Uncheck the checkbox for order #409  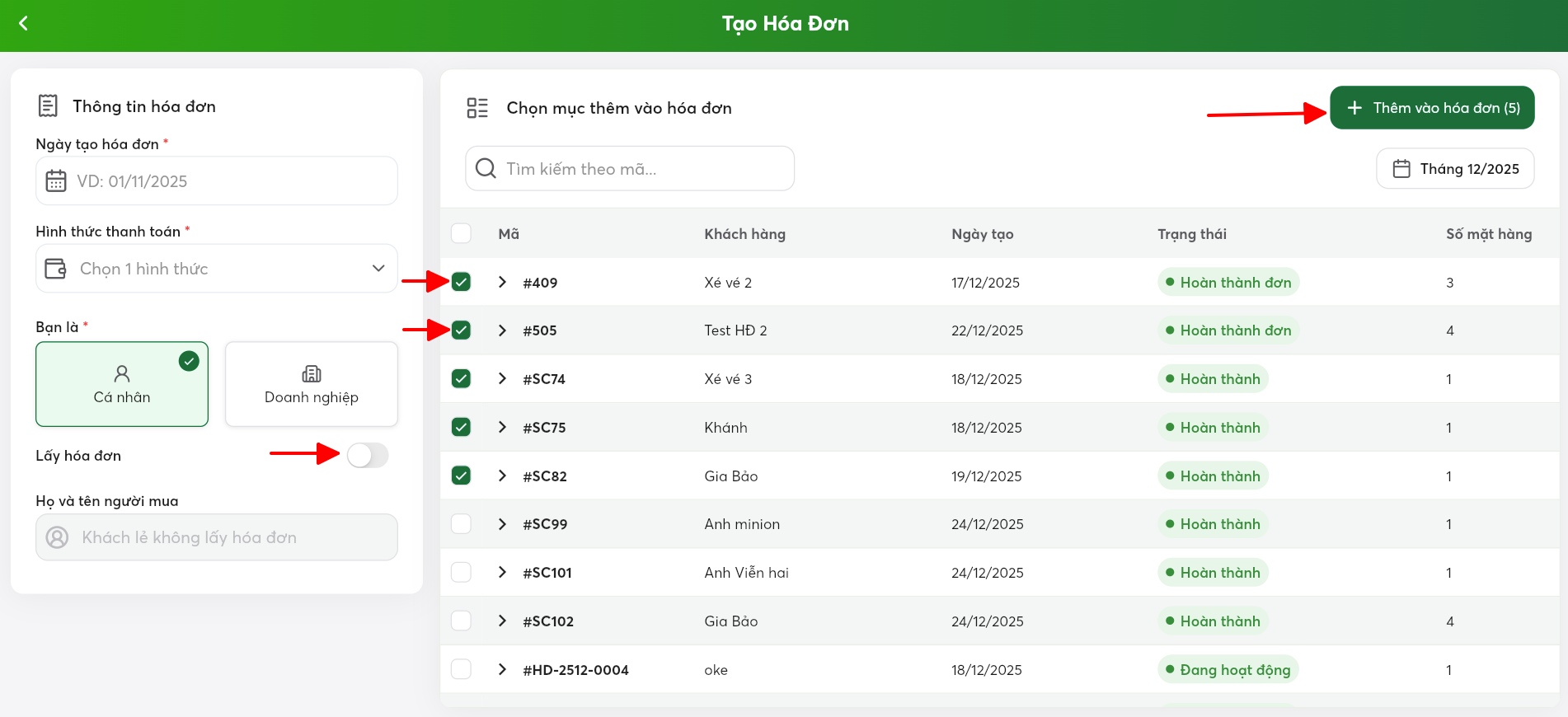point(462,282)
